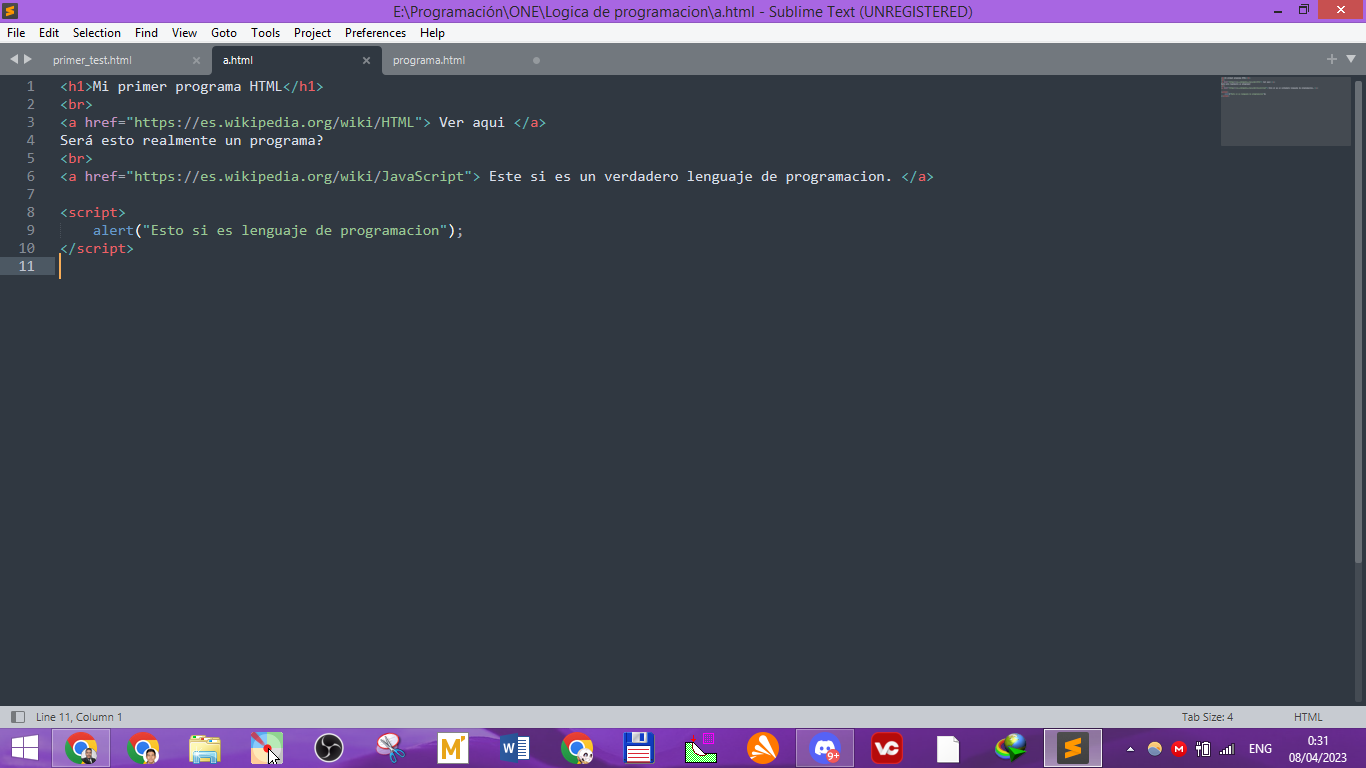Close the primer_test.html tab
This screenshot has height=768, width=1366.
(196, 60)
